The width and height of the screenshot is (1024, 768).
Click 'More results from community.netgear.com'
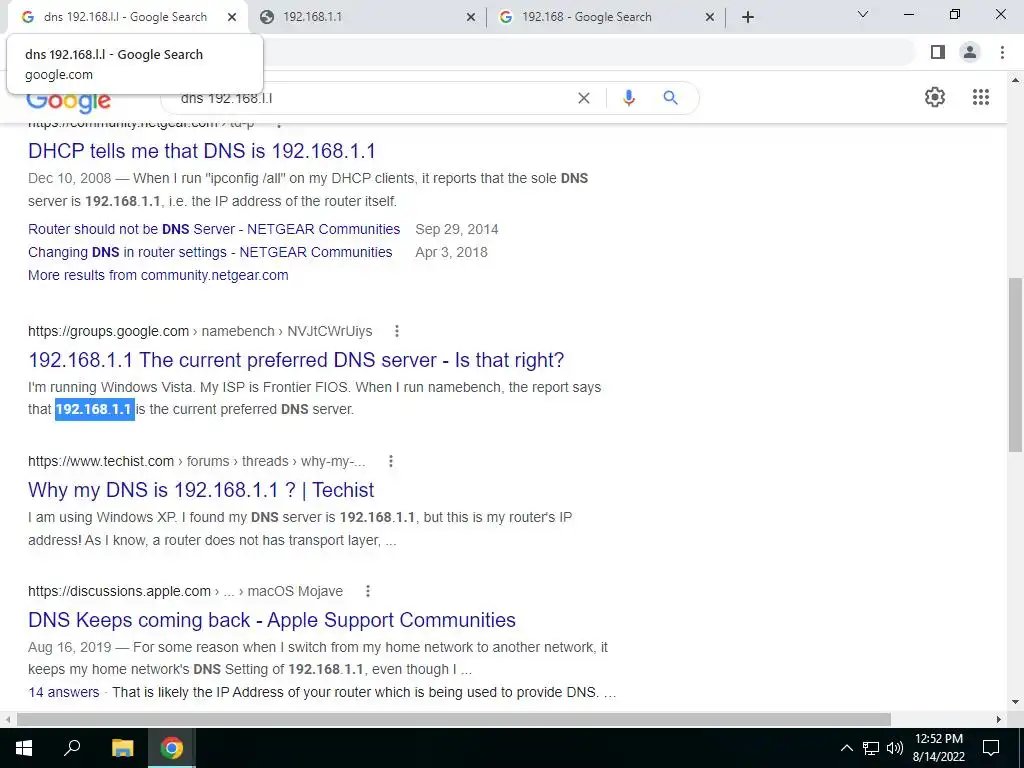coord(158,275)
